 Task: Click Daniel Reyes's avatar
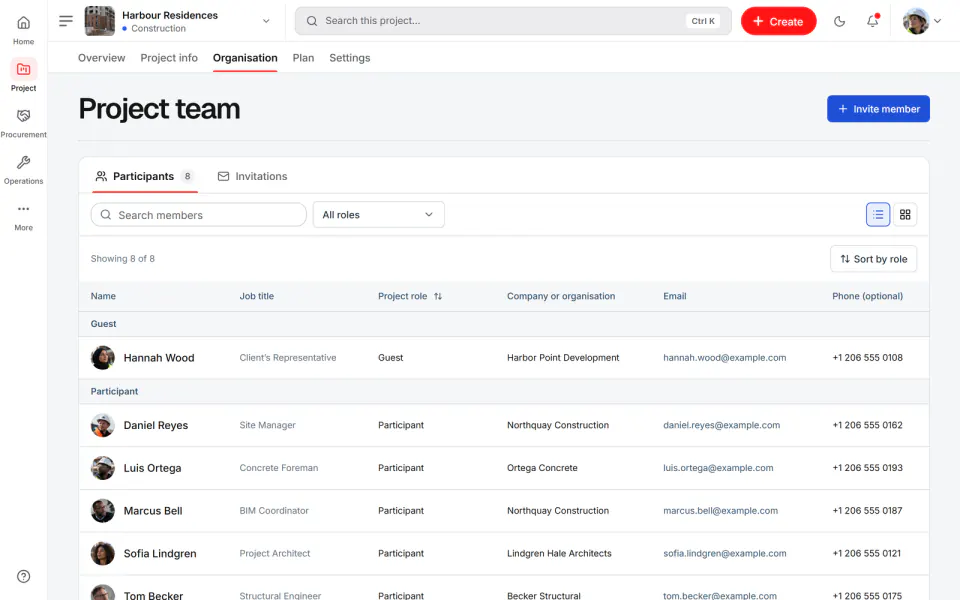click(102, 425)
